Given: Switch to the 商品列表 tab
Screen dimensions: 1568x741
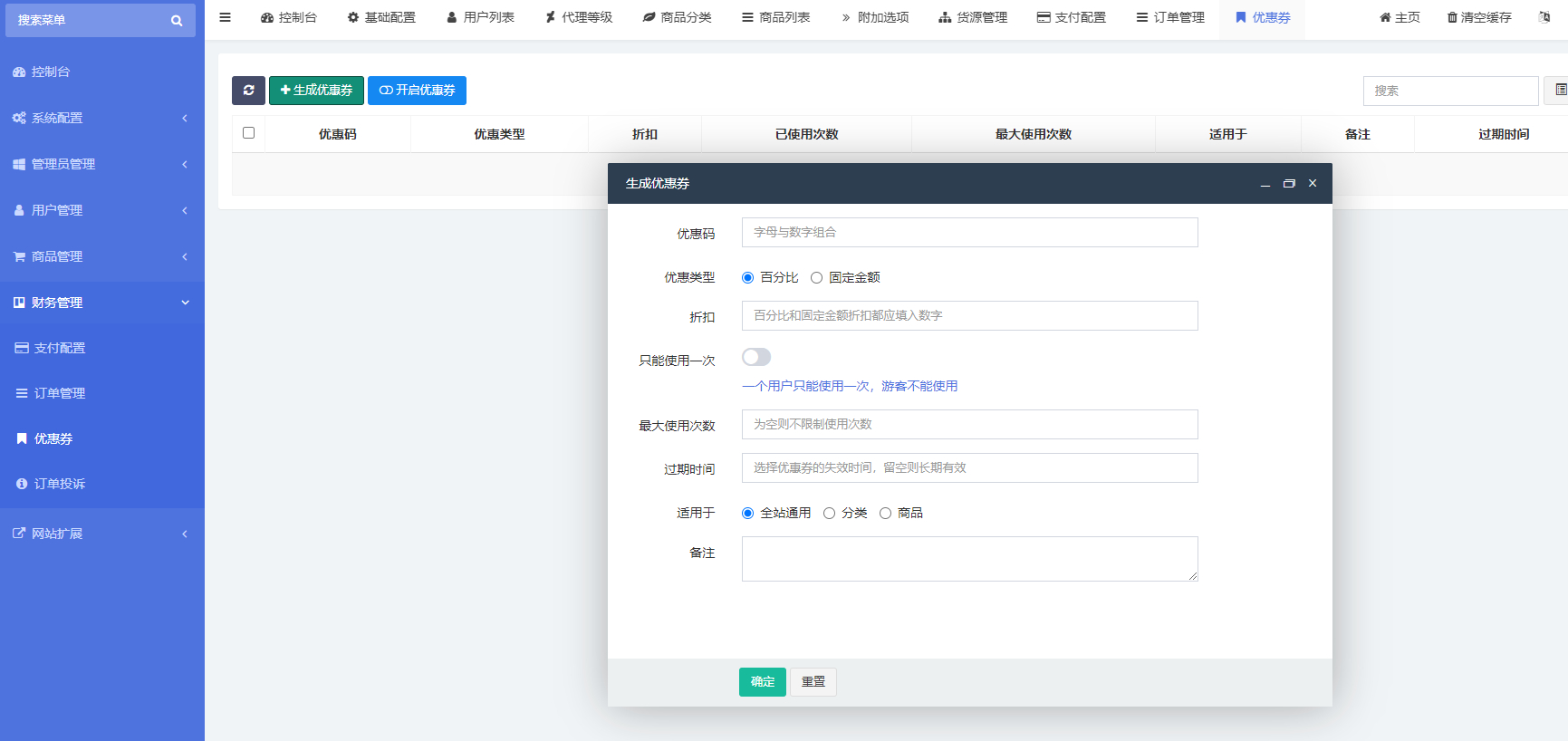Looking at the screenshot, I should (x=775, y=17).
